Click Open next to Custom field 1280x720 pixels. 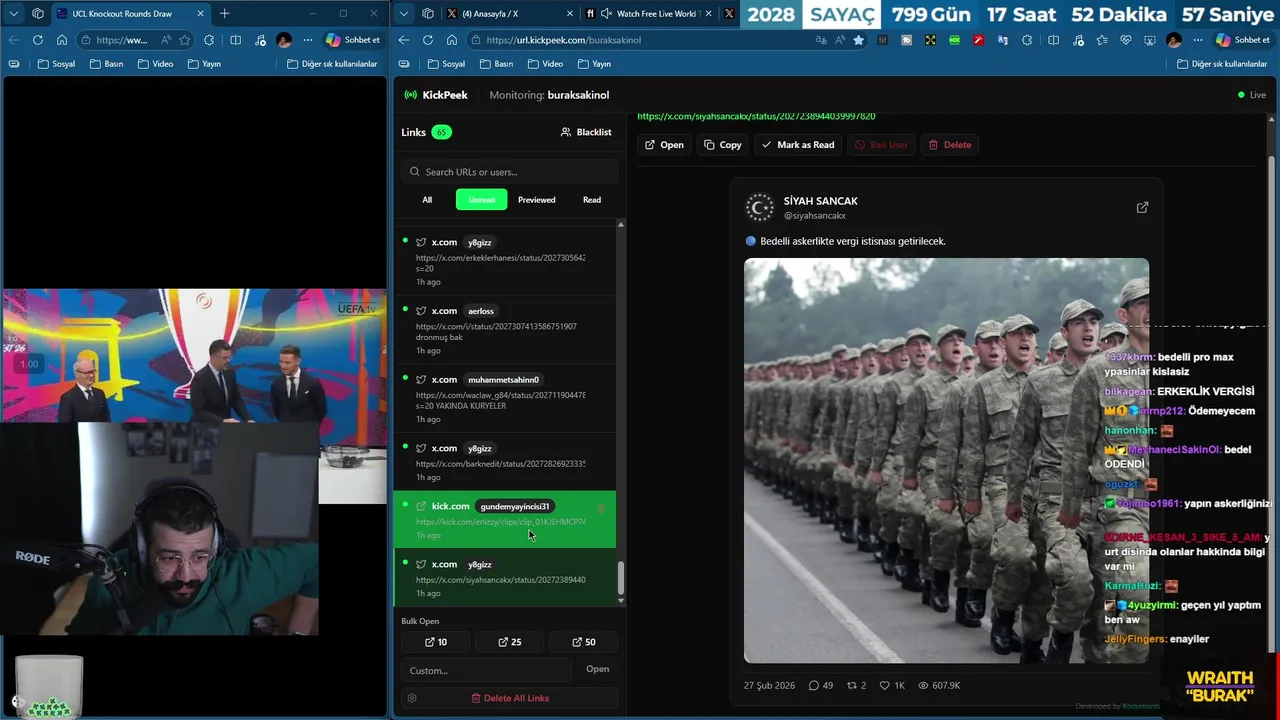tap(597, 669)
